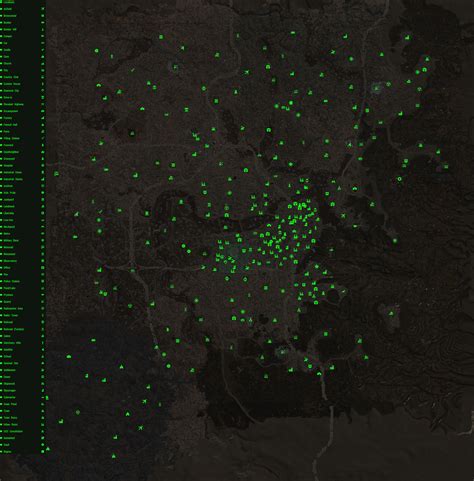Click the "Submarine" legend entry
474x481 pixels.
tap(9, 397)
